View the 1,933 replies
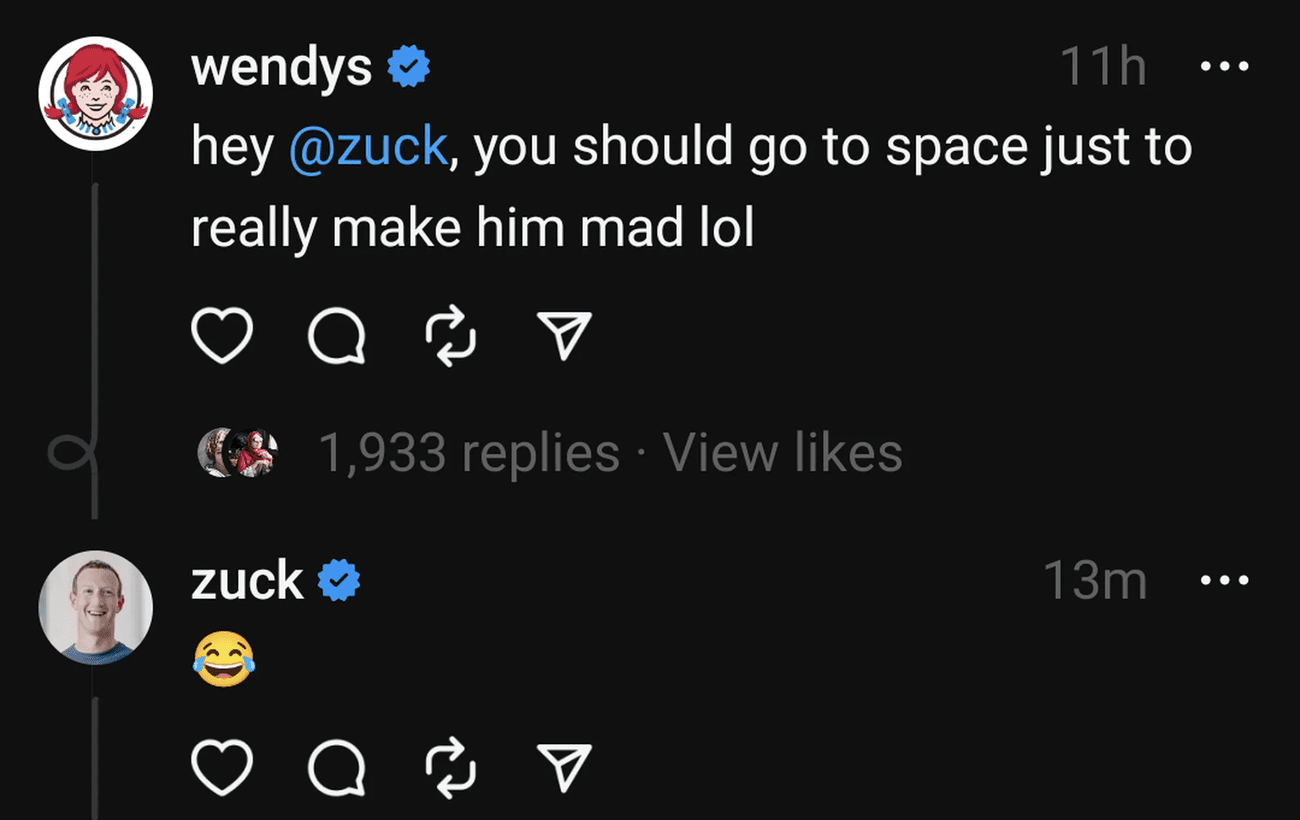Screen dimensions: 1300x820 coord(468,453)
